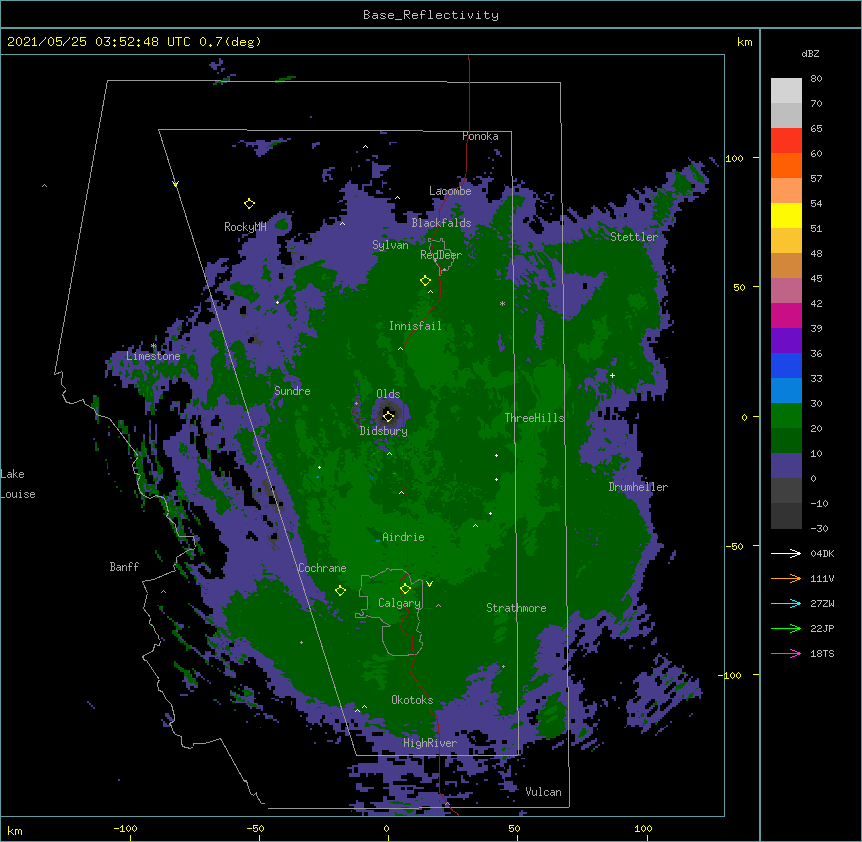Click the Drumheller label
Image resolution: width=862 pixels, height=842 pixels.
point(638,487)
